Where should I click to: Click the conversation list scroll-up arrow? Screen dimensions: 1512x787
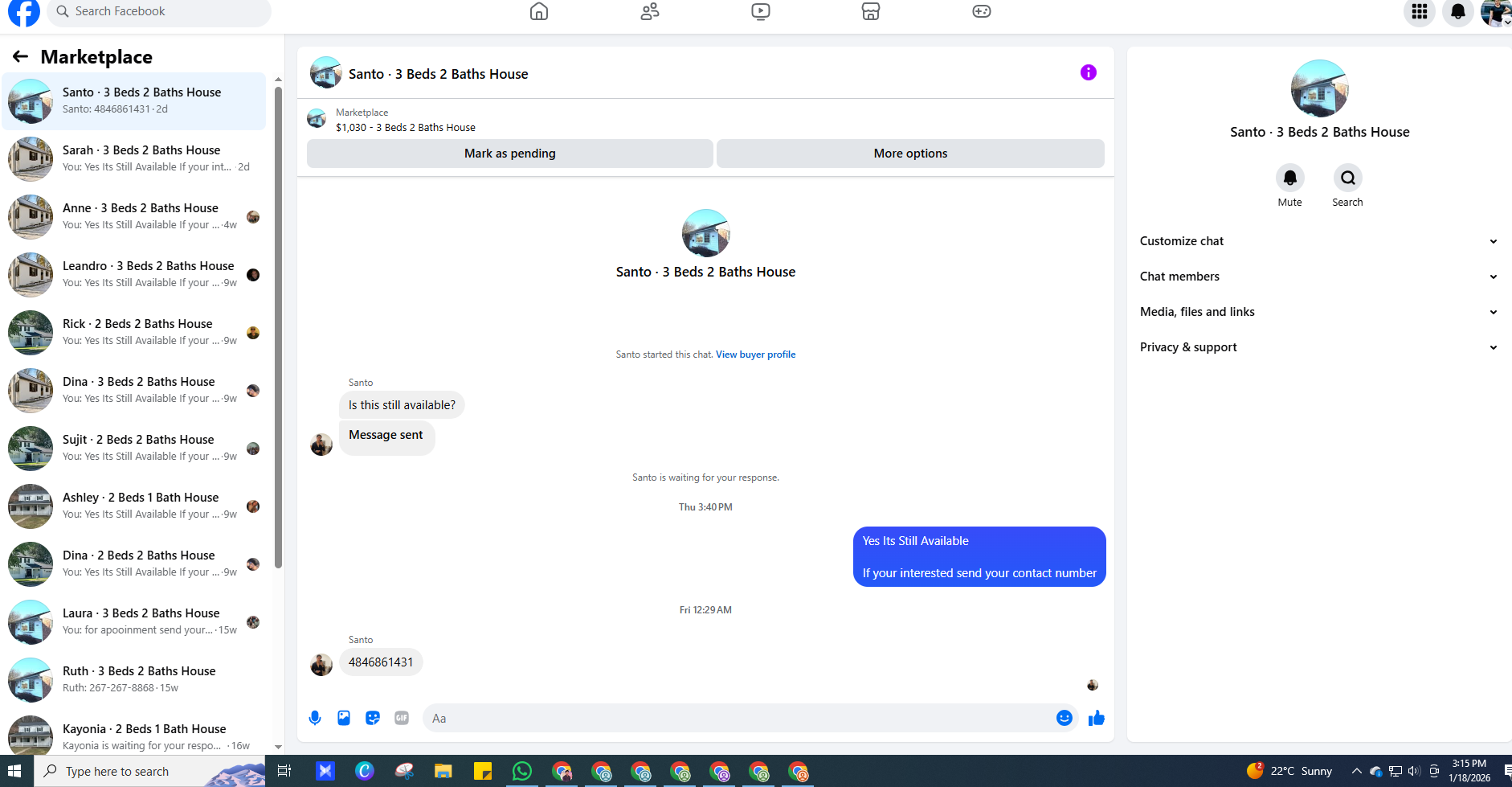pyautogui.click(x=278, y=79)
